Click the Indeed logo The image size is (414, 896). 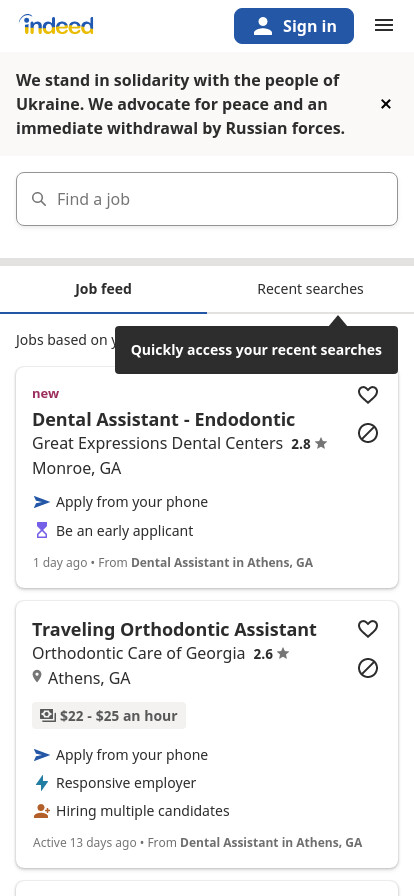pos(56,25)
